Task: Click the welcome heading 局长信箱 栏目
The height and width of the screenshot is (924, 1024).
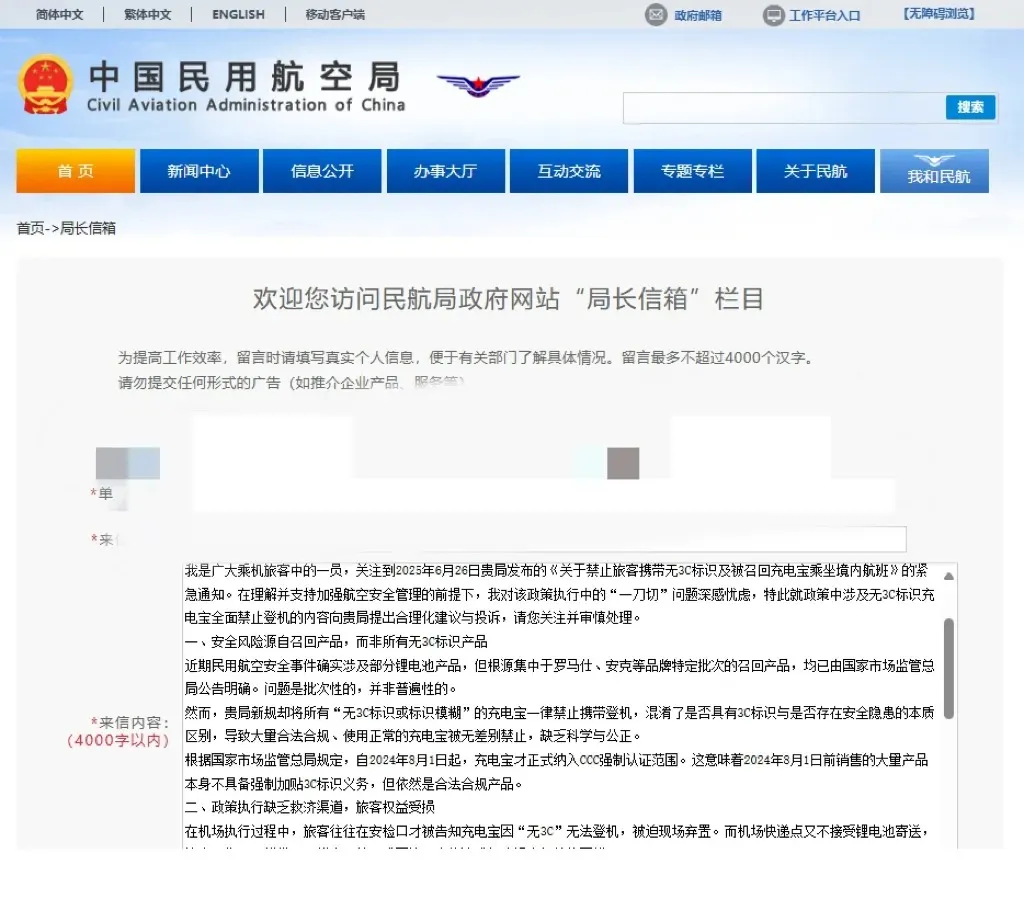Action: (509, 299)
